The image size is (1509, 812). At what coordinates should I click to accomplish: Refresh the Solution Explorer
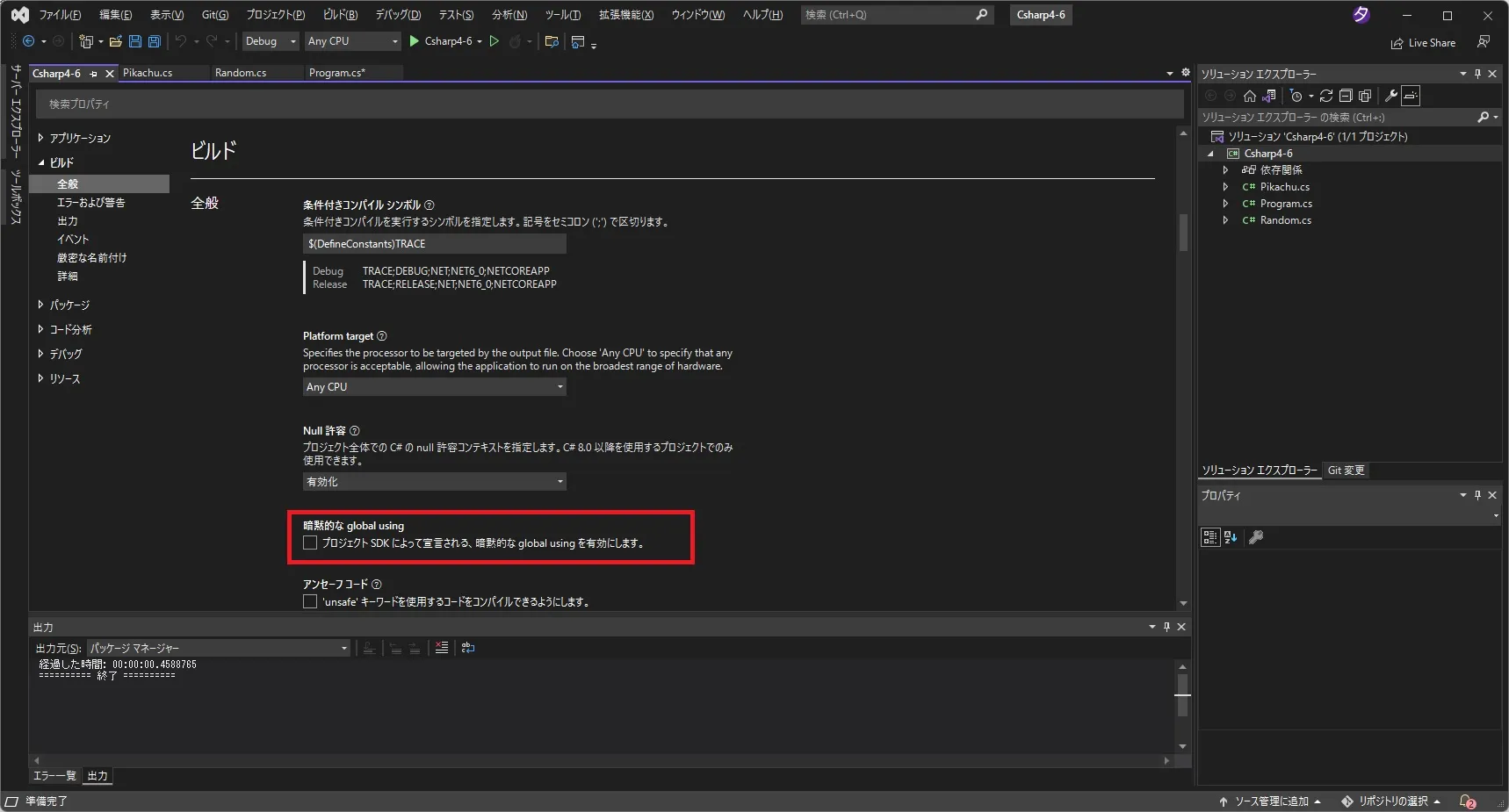tap(1327, 97)
